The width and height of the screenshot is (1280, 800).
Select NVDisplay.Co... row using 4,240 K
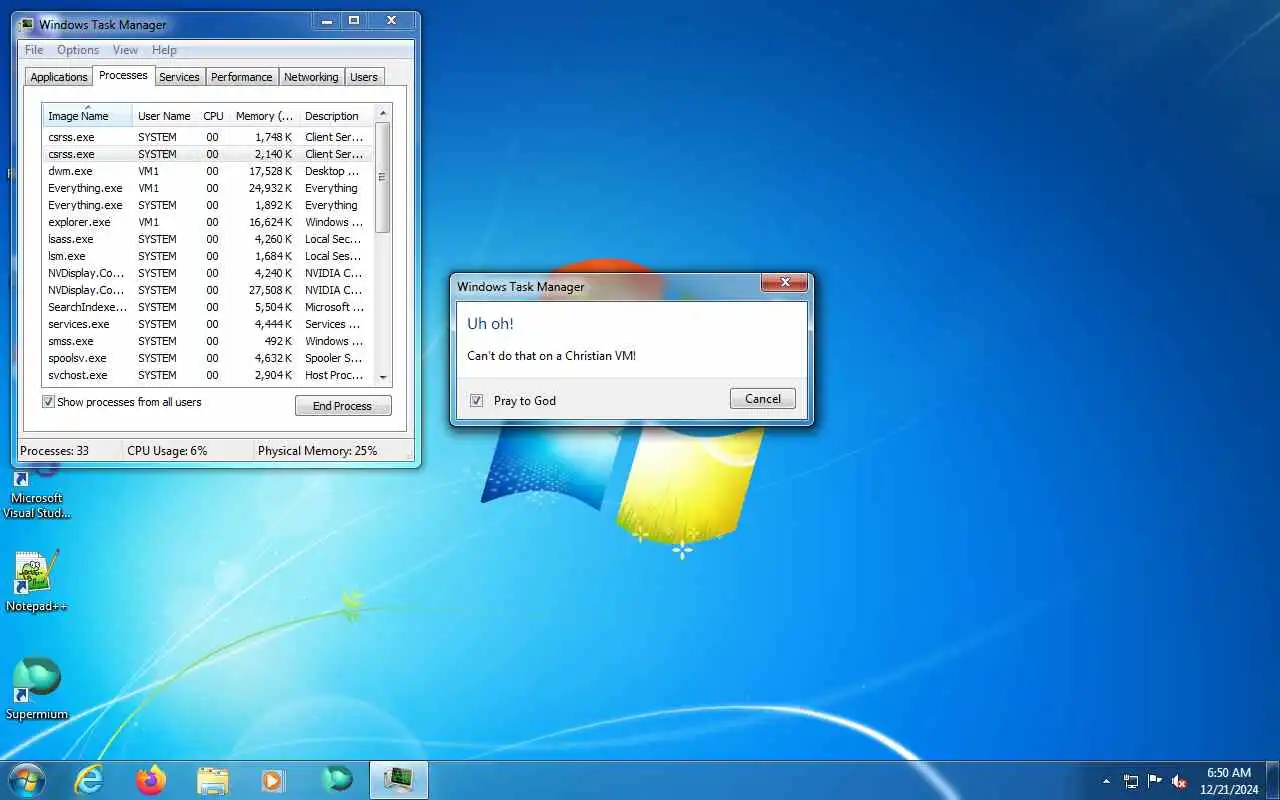(208, 273)
